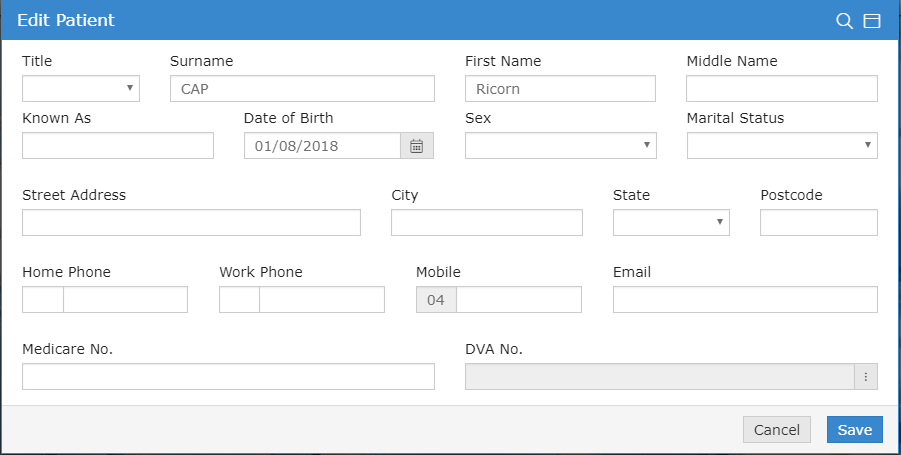Focus the First Name field with Ricorn

tap(560, 88)
